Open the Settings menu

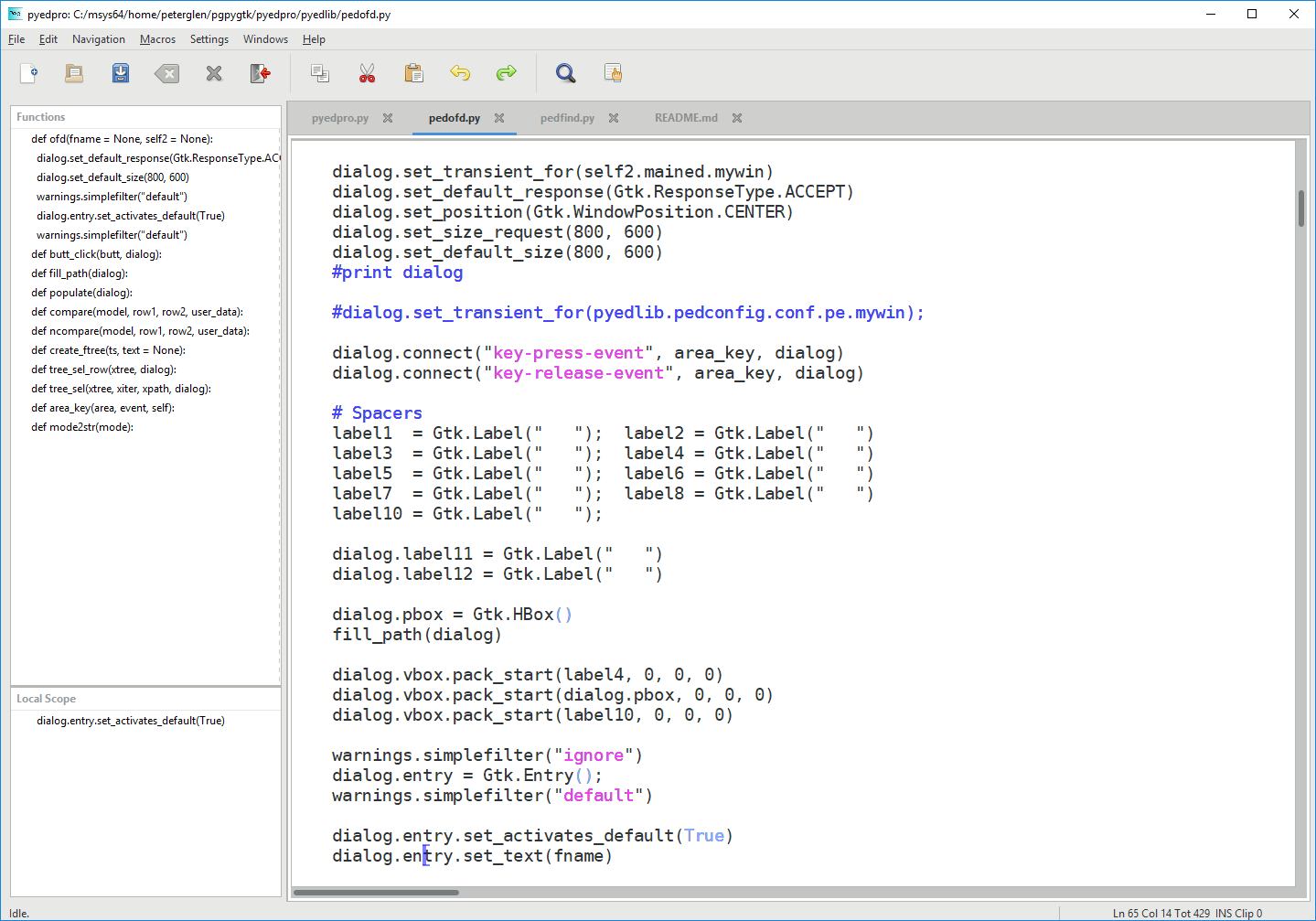point(209,38)
